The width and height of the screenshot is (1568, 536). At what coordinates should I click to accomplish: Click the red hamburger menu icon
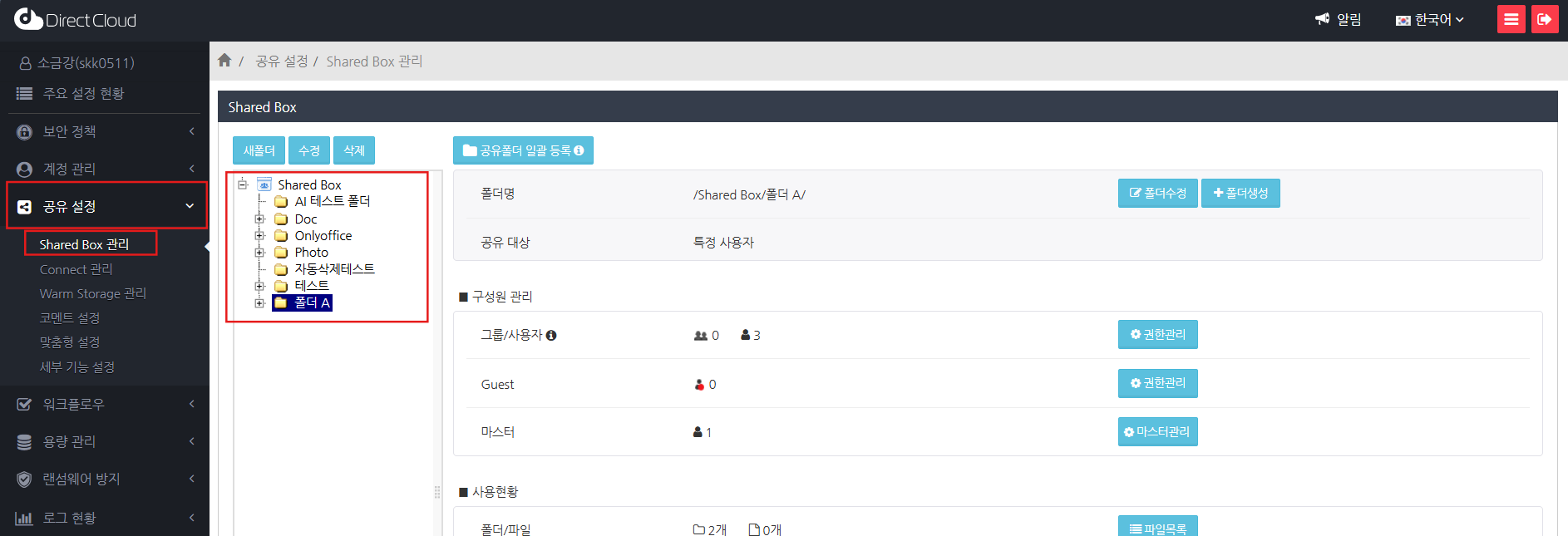point(1511,19)
